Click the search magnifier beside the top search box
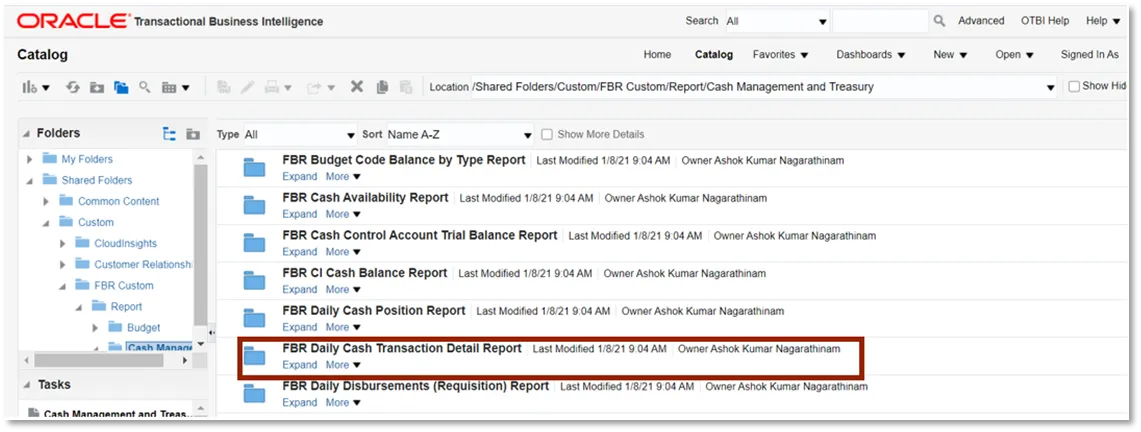The image size is (1141, 432). point(939,21)
